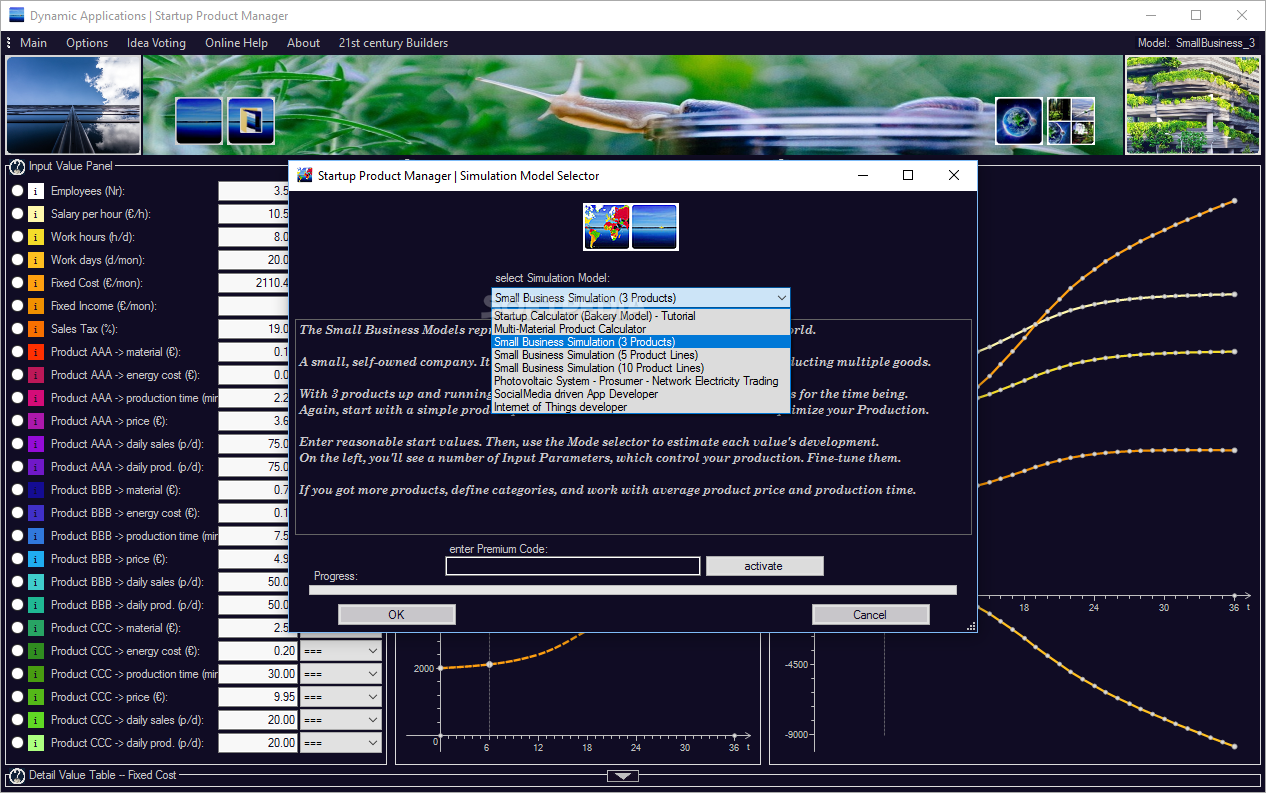Viewport: 1266px width, 793px height.
Task: Choose SocialMedia driven App Developer option
Action: 641,394
